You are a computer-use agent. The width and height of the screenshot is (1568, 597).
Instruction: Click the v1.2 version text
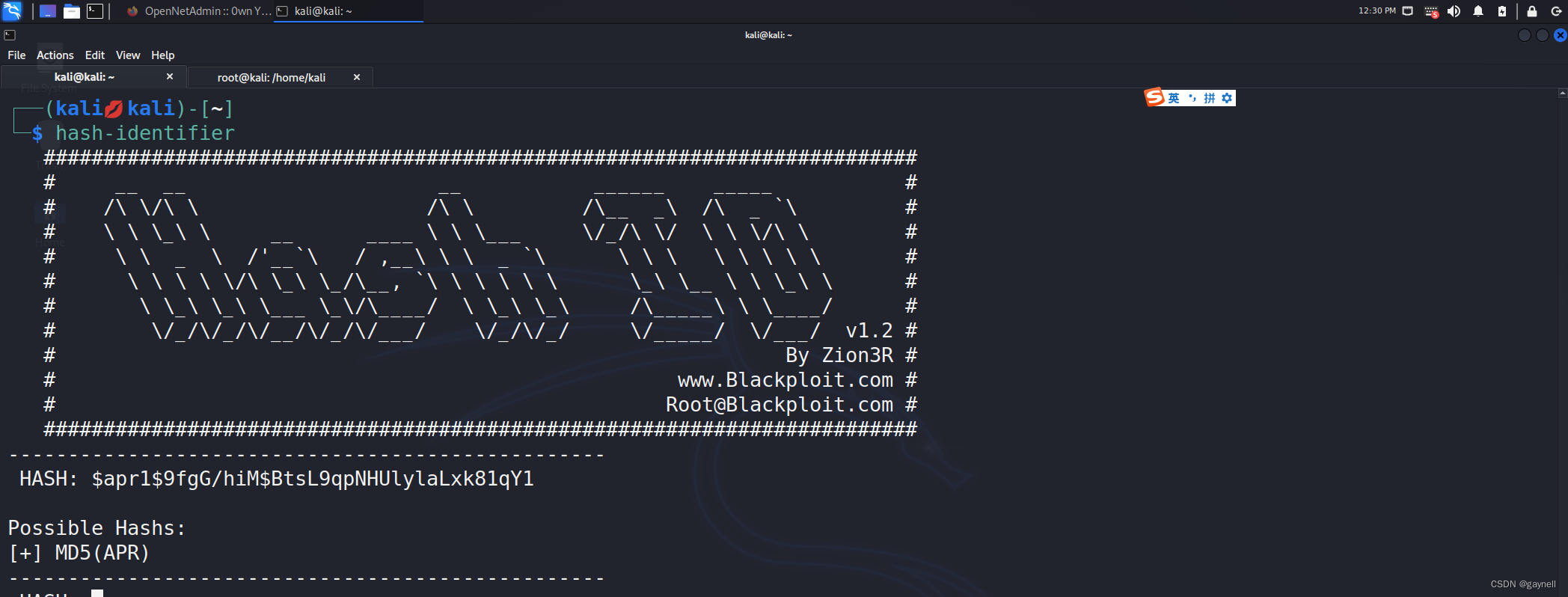869,331
